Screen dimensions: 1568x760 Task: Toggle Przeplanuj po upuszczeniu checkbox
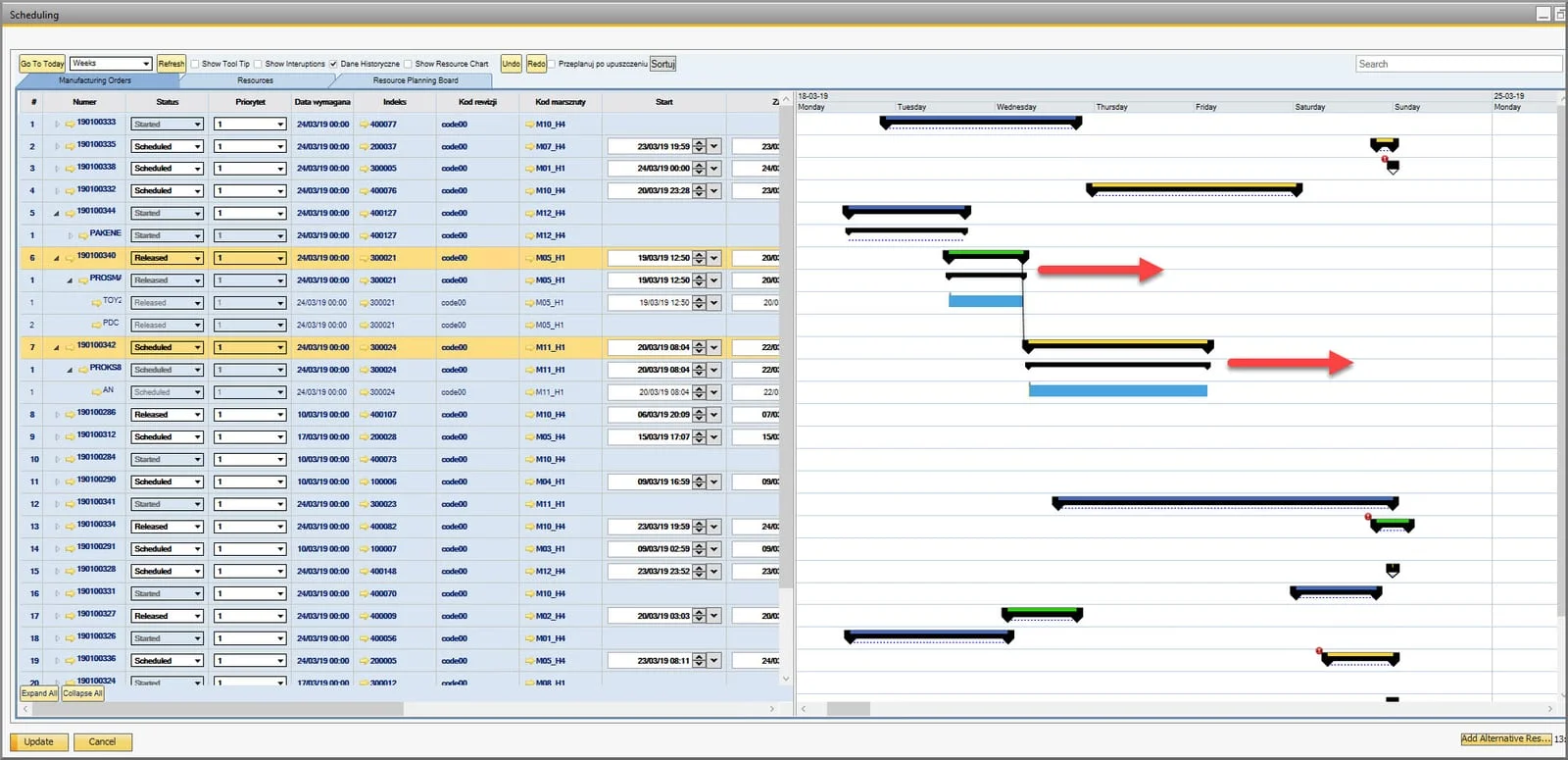coord(552,64)
